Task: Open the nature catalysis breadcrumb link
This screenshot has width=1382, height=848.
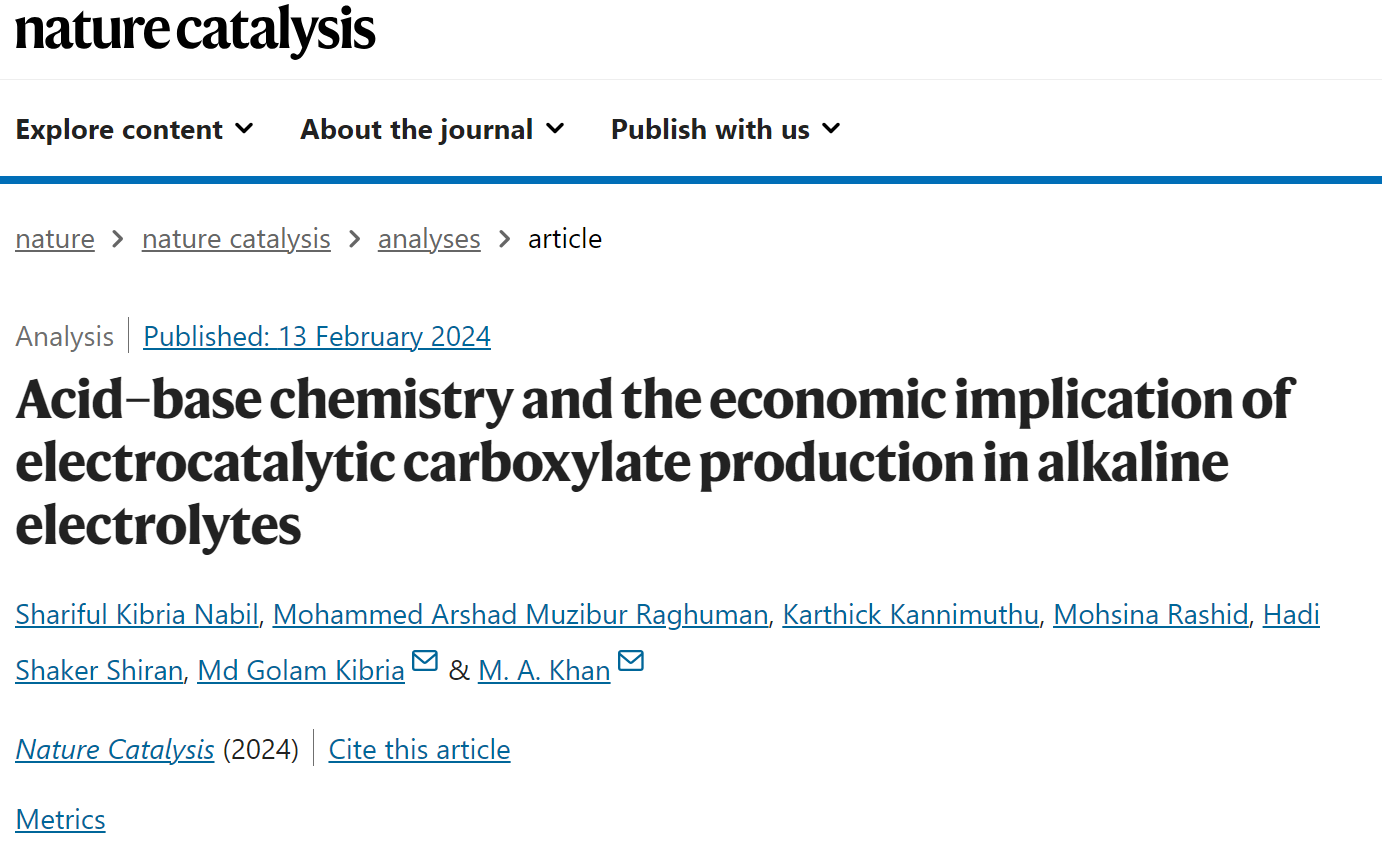Action: [x=236, y=239]
